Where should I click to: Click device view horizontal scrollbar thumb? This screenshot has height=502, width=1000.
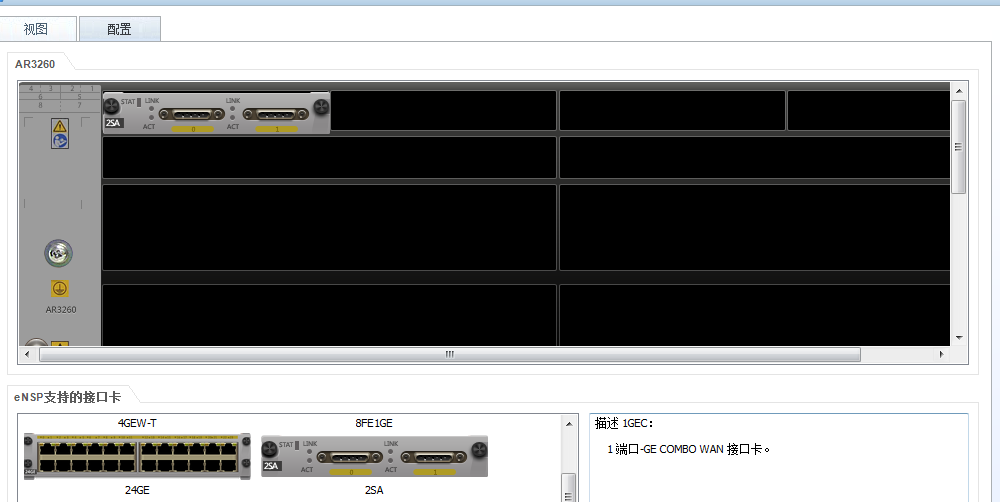pos(450,354)
